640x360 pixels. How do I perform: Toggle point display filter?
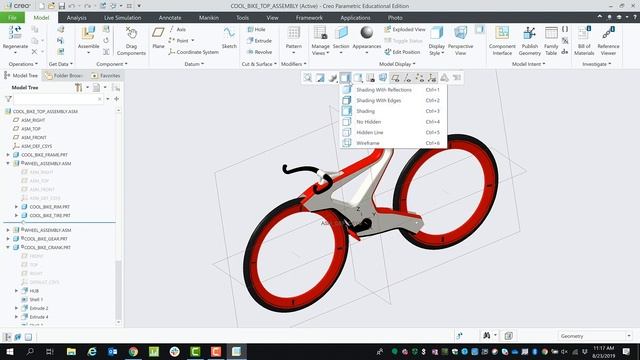tap(420, 78)
